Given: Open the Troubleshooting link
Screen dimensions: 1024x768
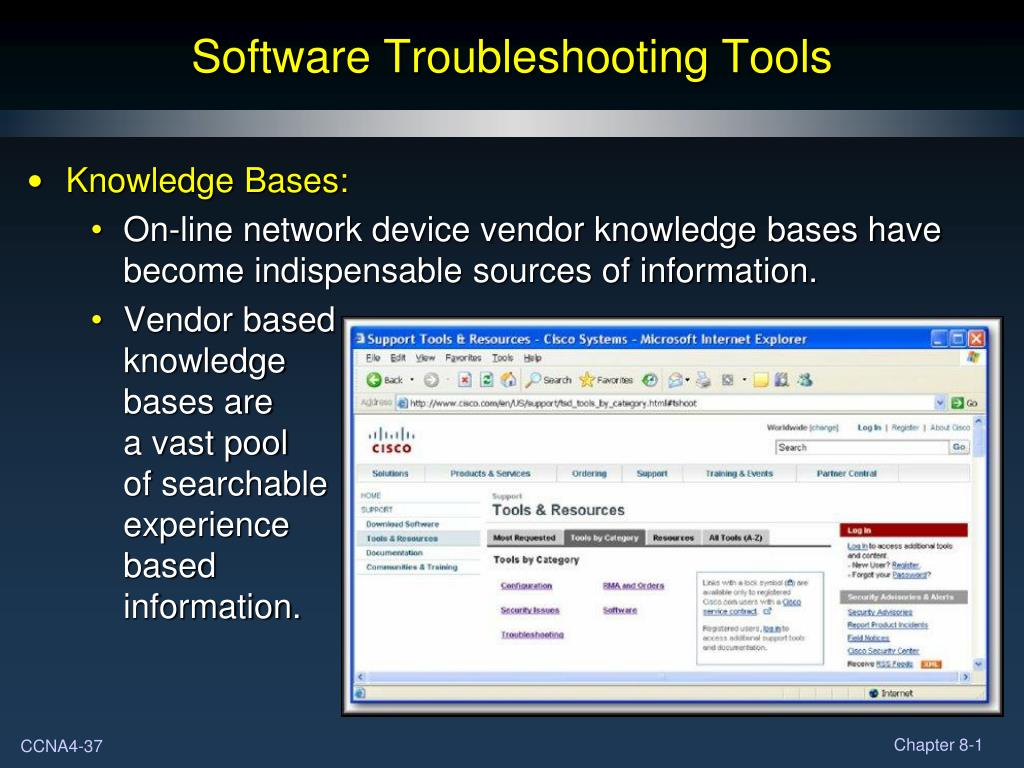Looking at the screenshot, I should [x=532, y=634].
